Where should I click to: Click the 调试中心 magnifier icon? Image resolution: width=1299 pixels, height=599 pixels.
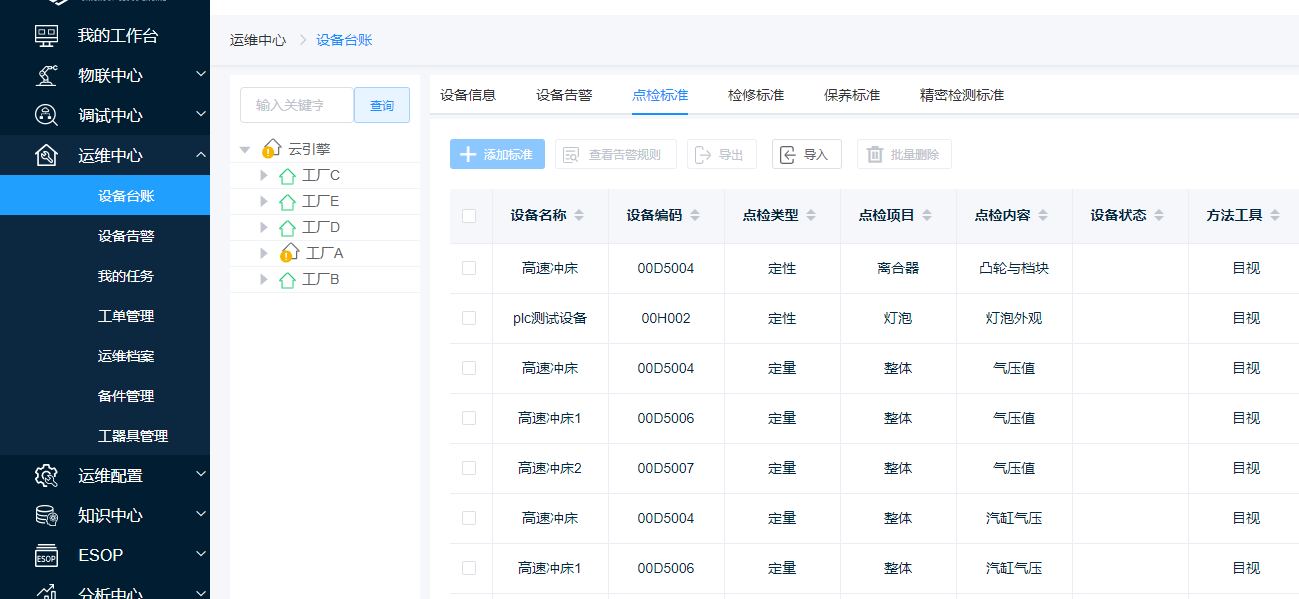(46, 116)
